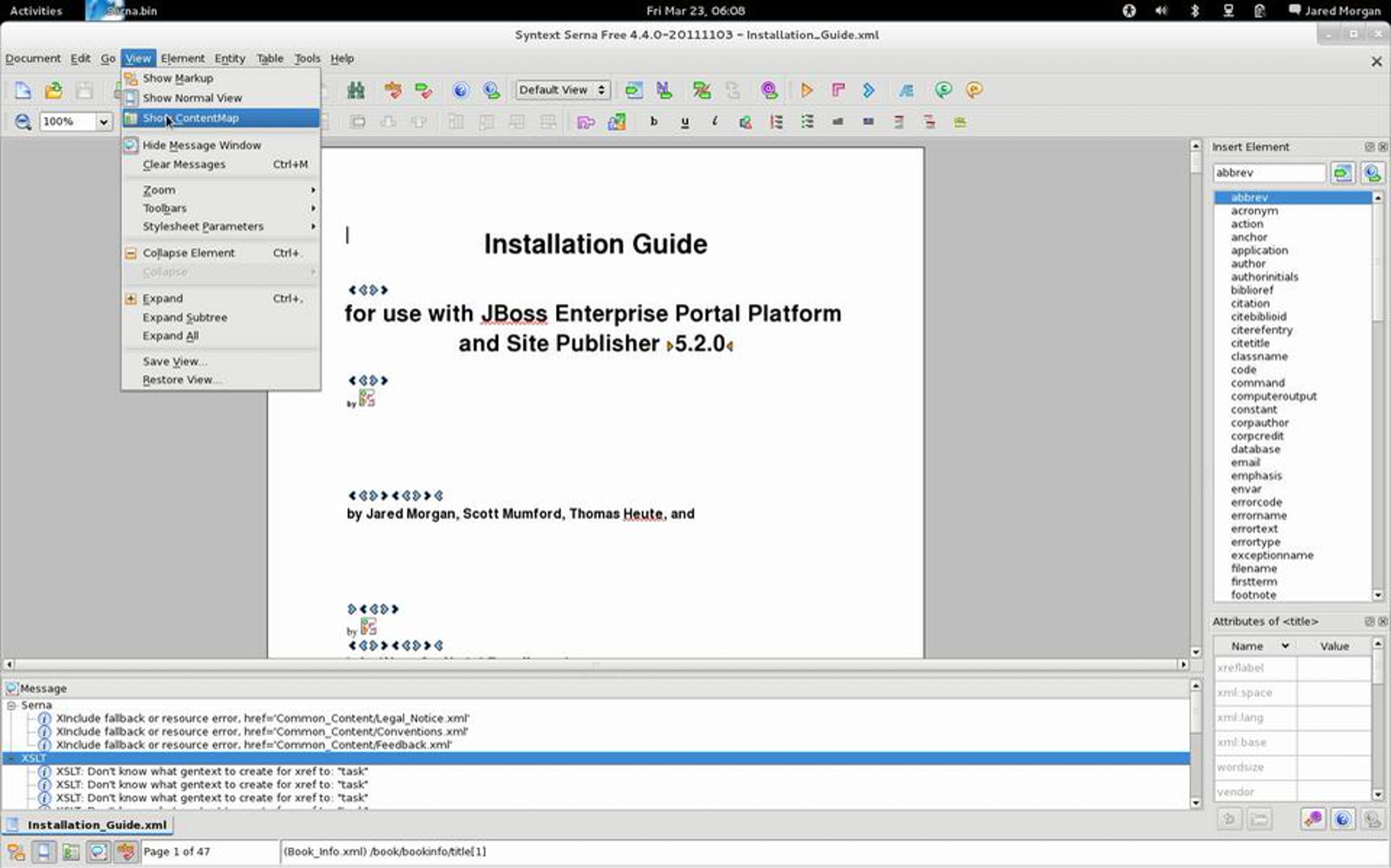Click the binoculars Find icon in toolbar

click(x=355, y=90)
